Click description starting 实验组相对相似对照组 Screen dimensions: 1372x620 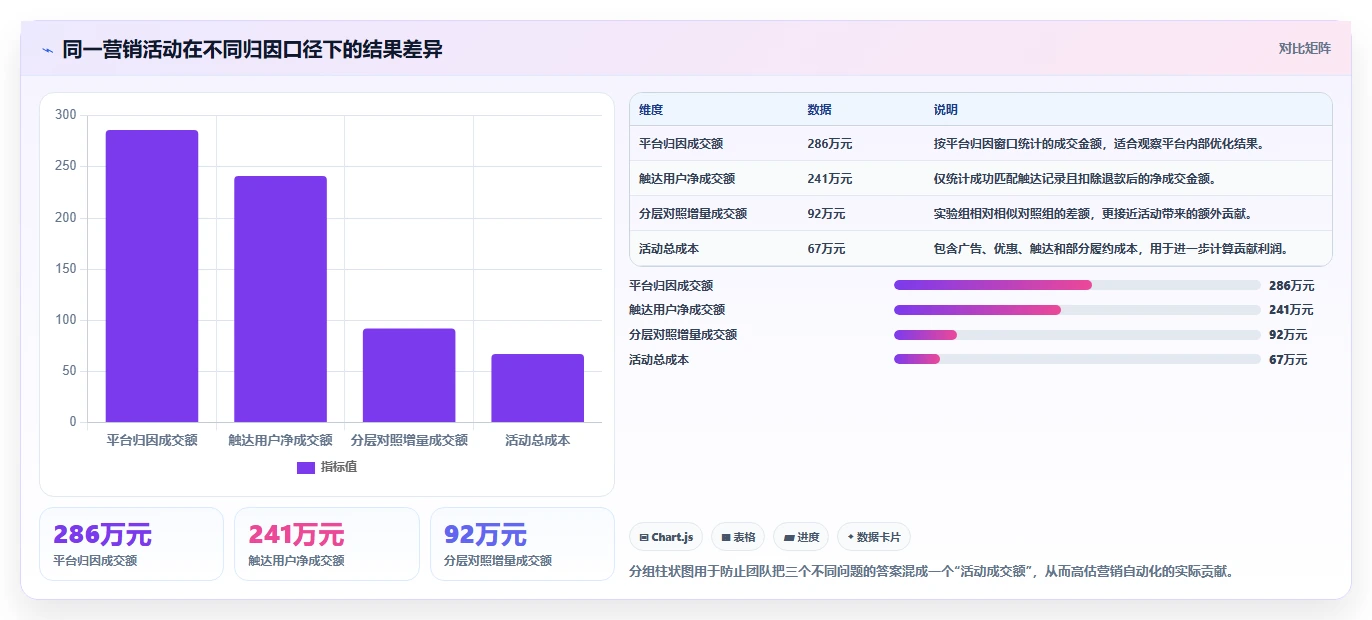(1093, 214)
